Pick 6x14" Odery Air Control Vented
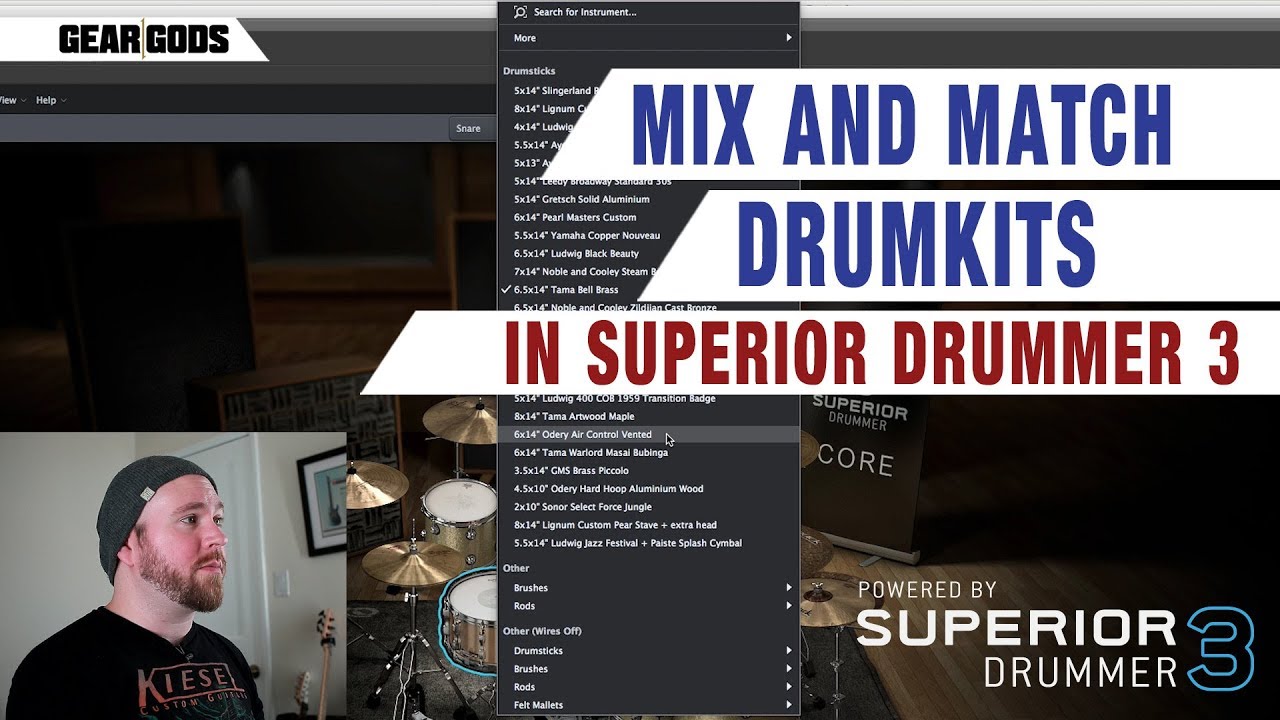1280x720 pixels. pos(648,434)
